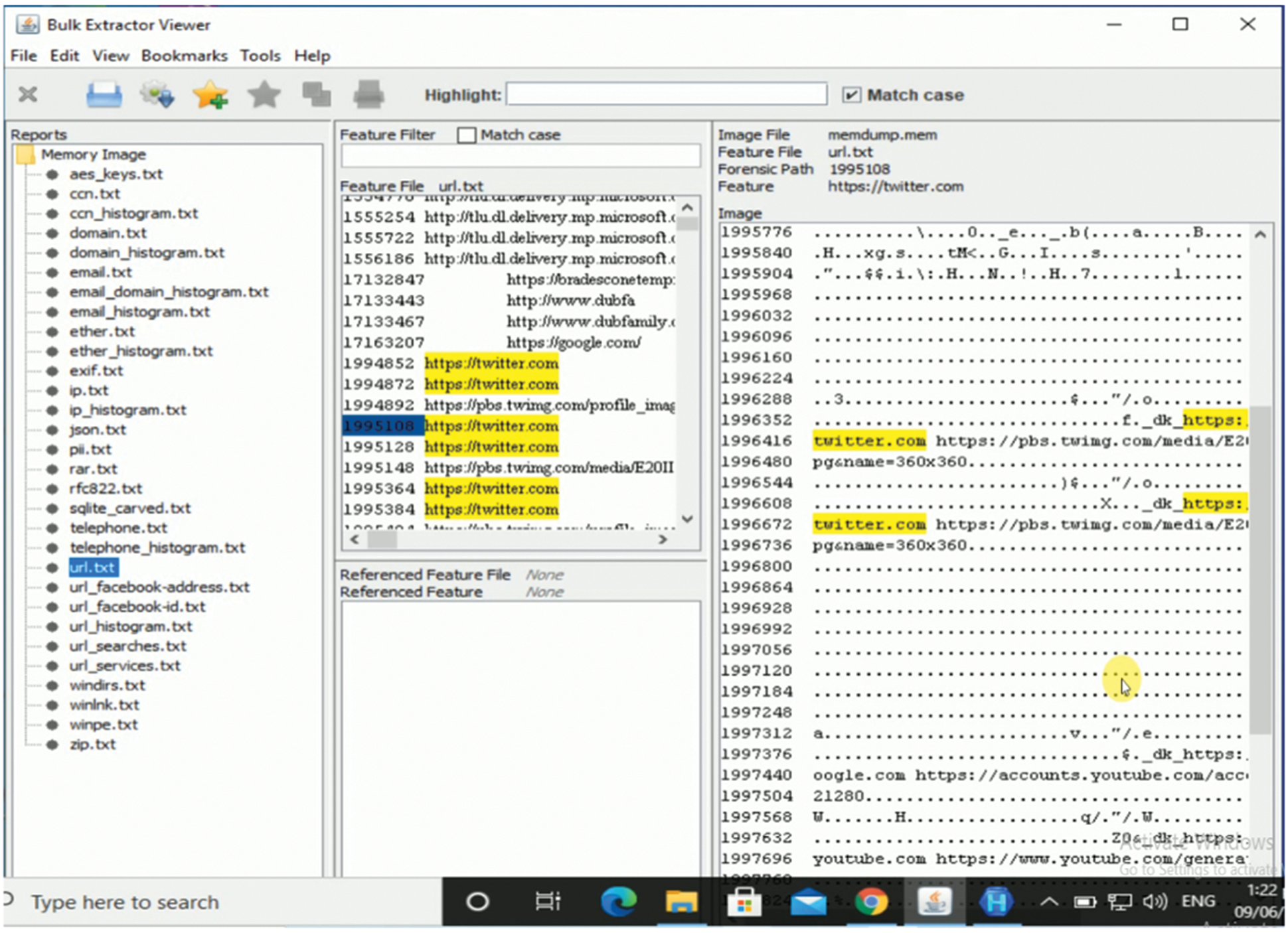Open Microsoft Edge from the taskbar

click(x=617, y=902)
